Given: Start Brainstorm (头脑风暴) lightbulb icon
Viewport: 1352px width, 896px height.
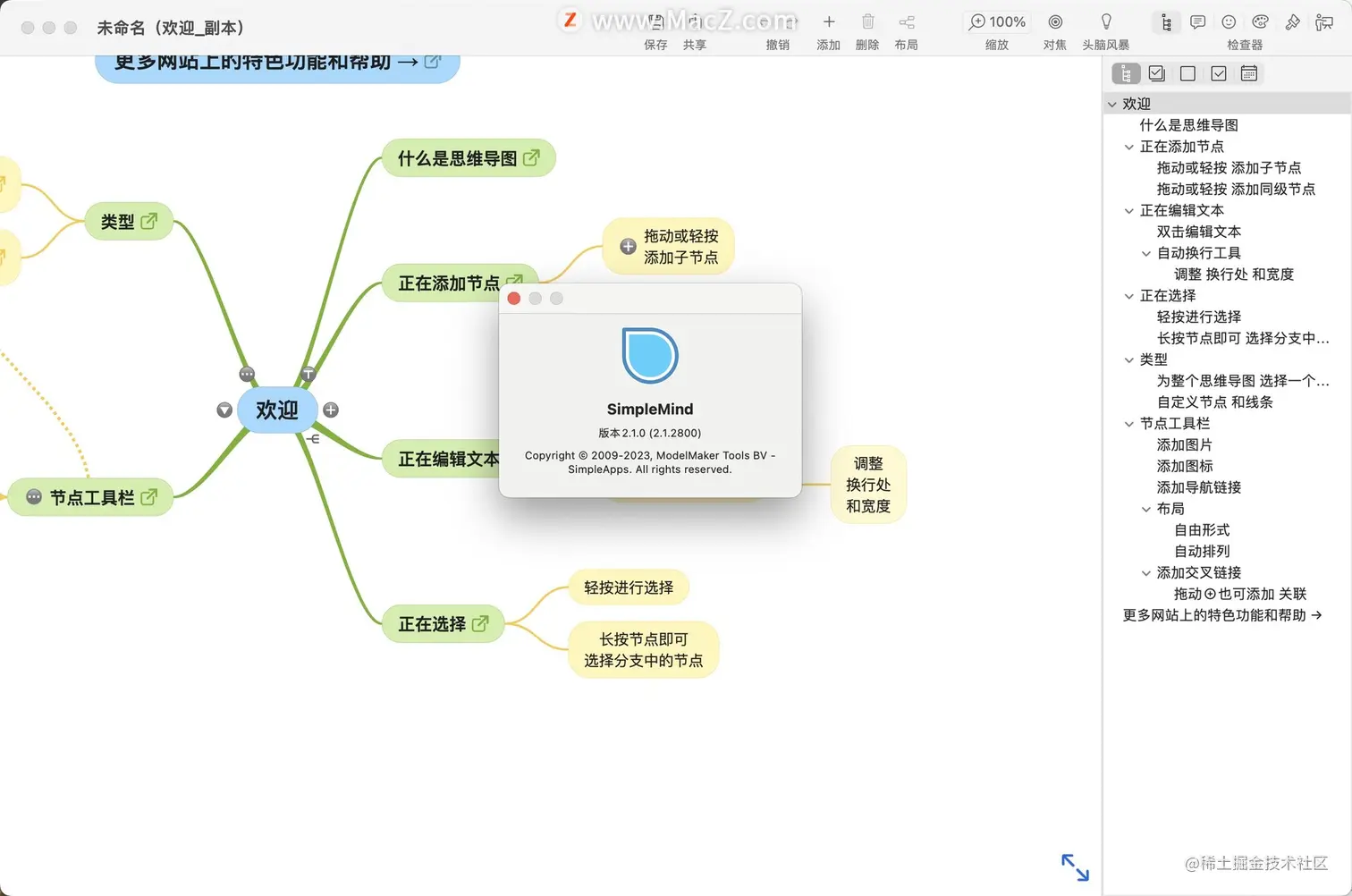Looking at the screenshot, I should 1106,22.
